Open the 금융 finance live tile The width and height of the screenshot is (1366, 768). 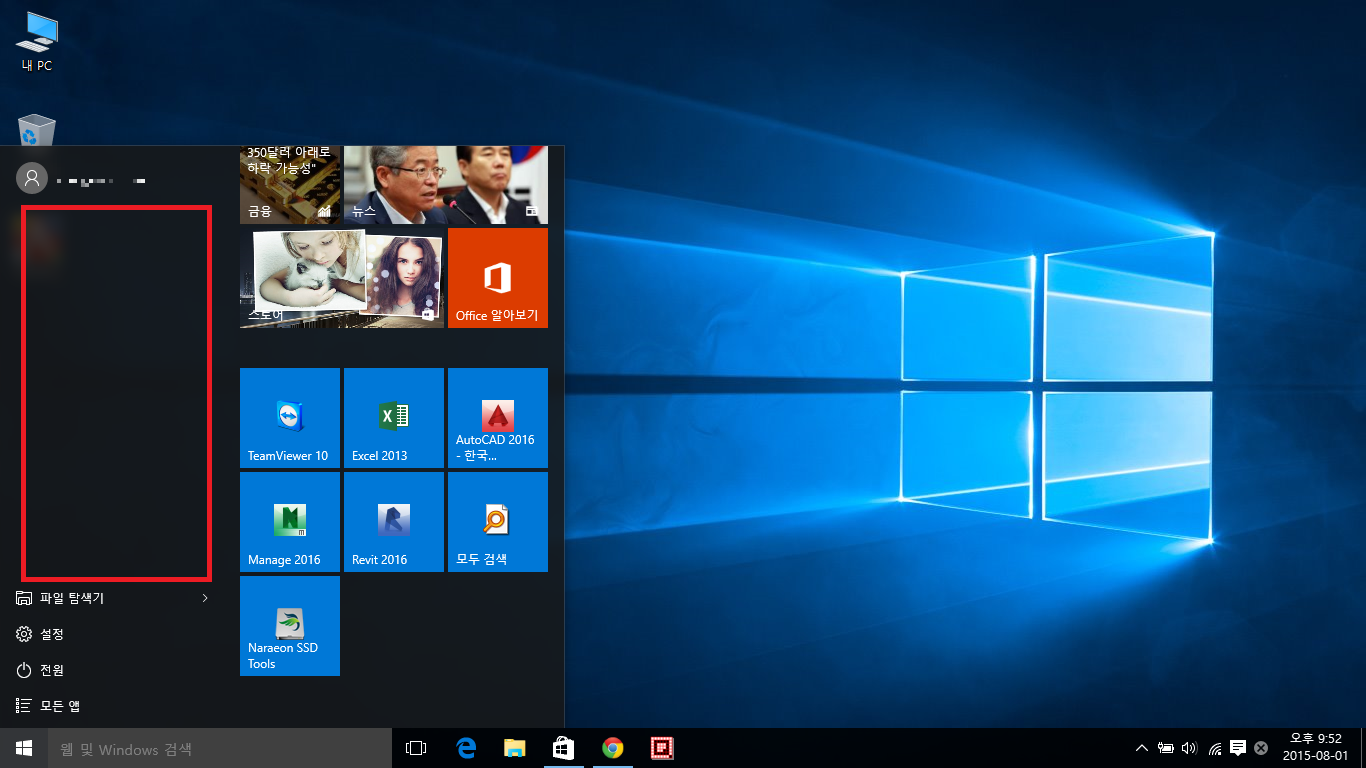coord(290,184)
